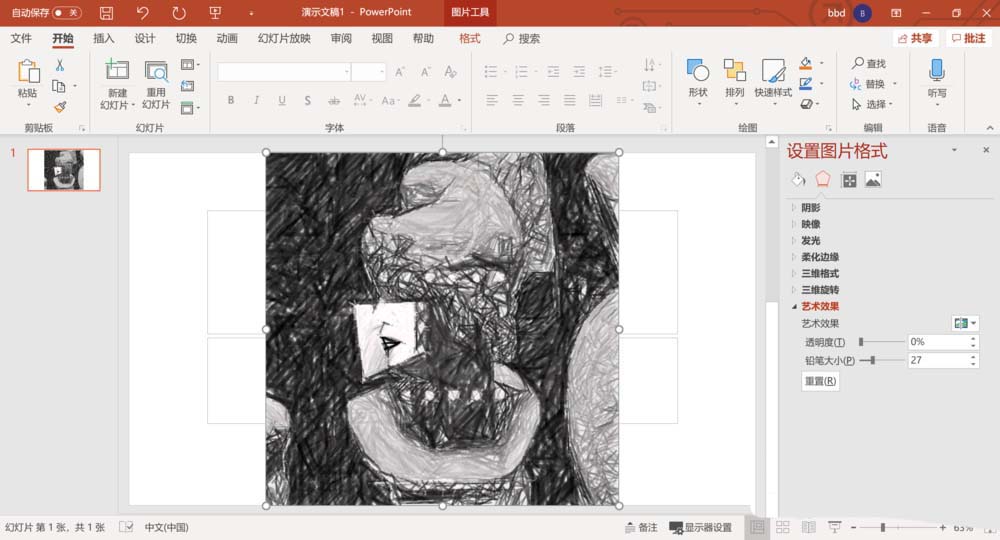Open the Animations ribbon tab

coord(227,39)
